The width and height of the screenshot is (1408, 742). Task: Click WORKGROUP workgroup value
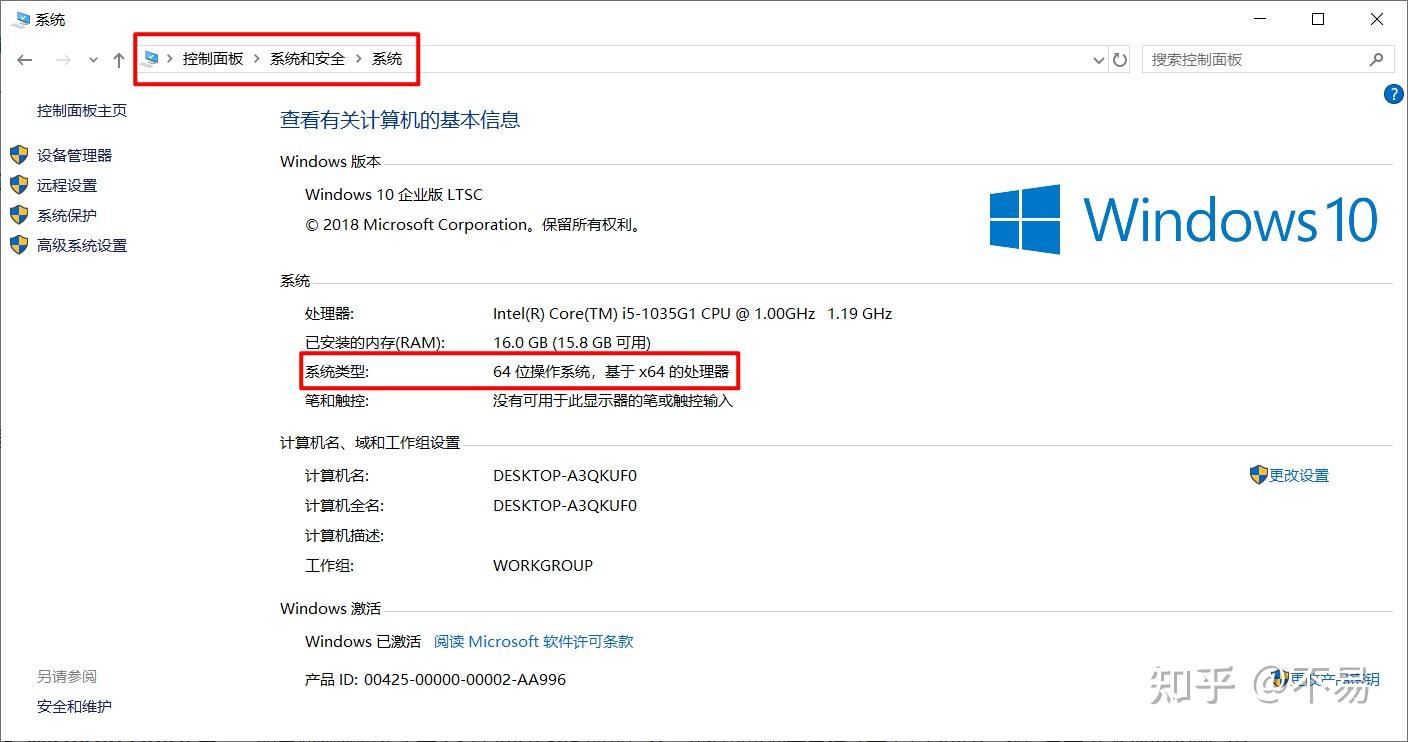[x=543, y=566]
